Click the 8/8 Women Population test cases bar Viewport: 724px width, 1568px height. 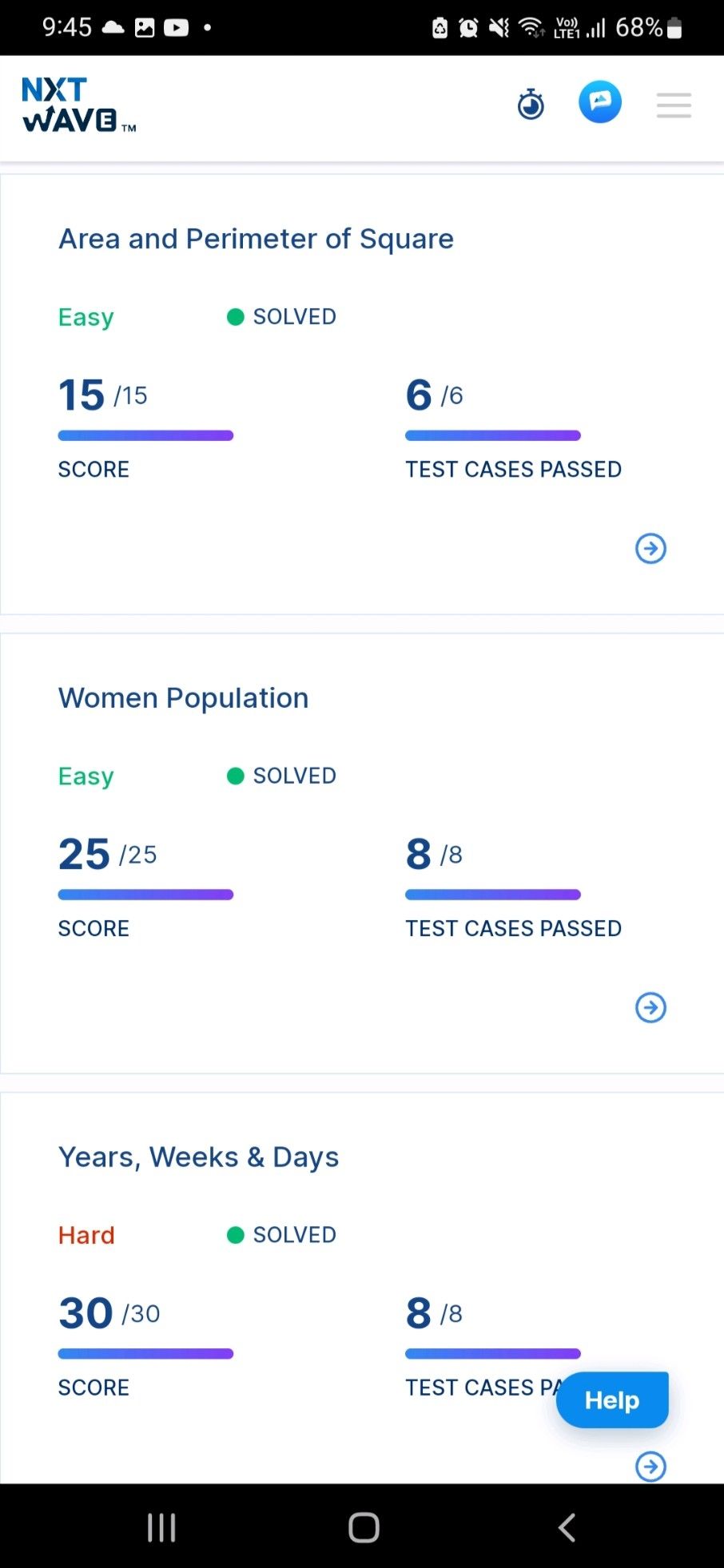[493, 895]
